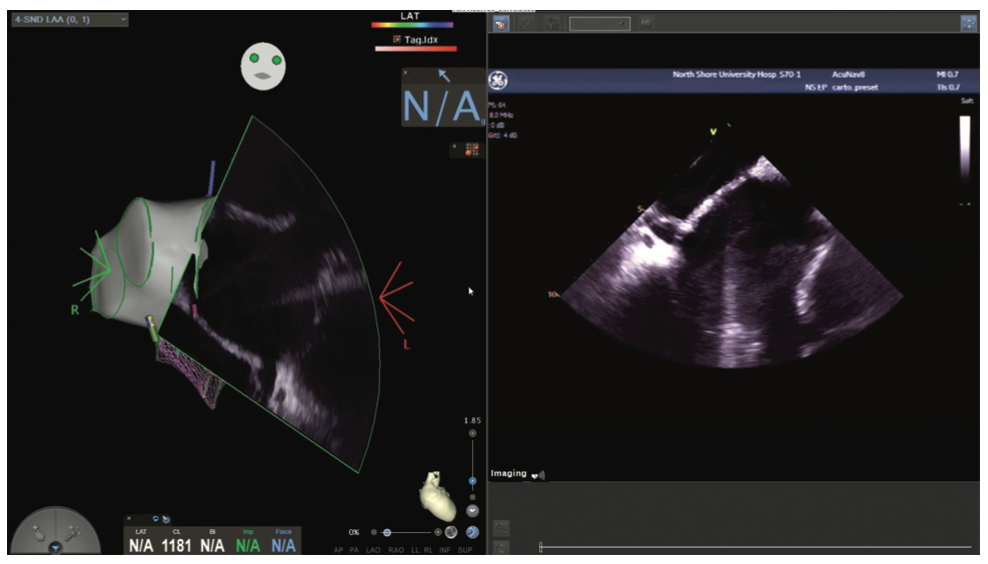This screenshot has height=564, width=988.
Task: Close the small point-tags widget
Action: point(454,146)
